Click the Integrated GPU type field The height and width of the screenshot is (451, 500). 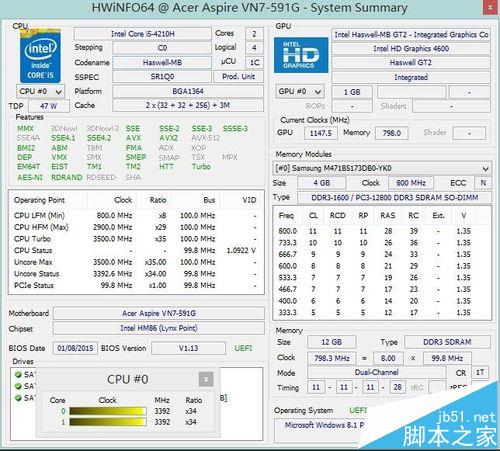point(411,77)
